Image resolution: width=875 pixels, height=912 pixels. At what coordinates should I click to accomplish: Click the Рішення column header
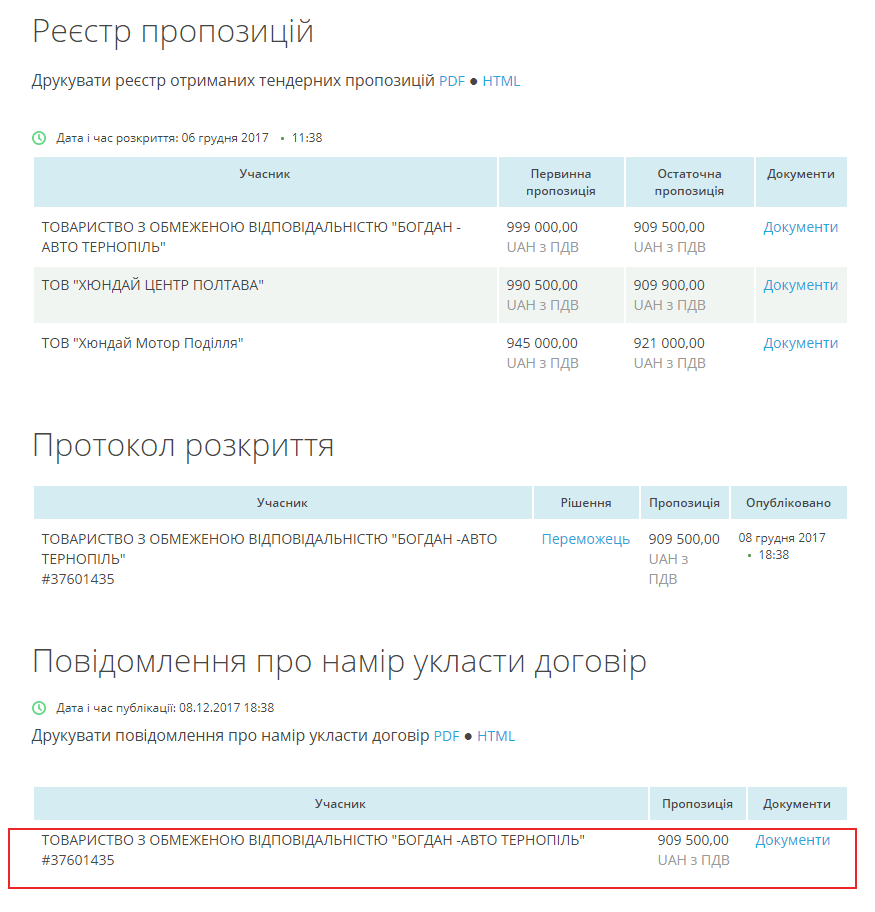pos(586,503)
